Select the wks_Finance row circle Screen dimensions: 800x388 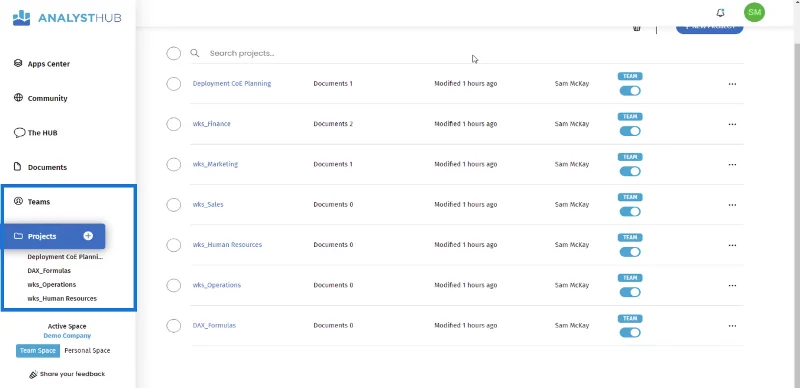(x=173, y=124)
